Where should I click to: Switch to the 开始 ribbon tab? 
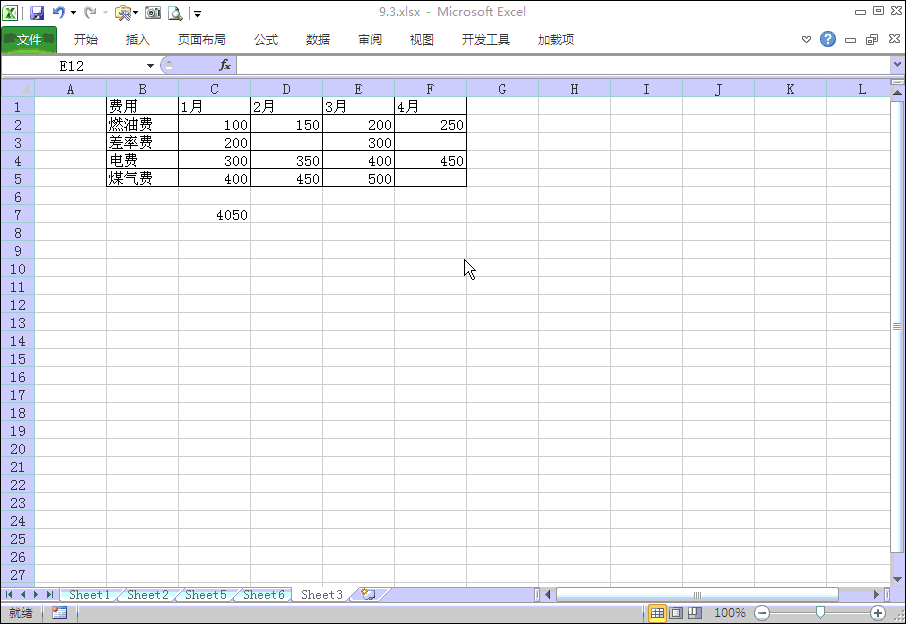pos(86,39)
